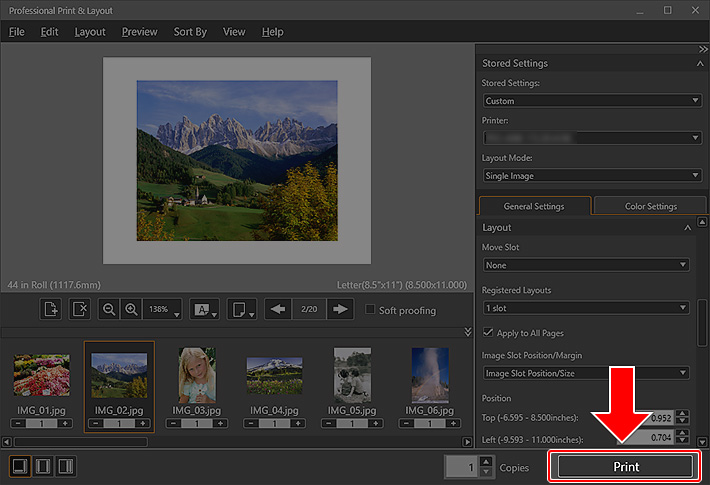Uncheck Apply to All Pages
The height and width of the screenshot is (485, 710).
[x=488, y=331]
